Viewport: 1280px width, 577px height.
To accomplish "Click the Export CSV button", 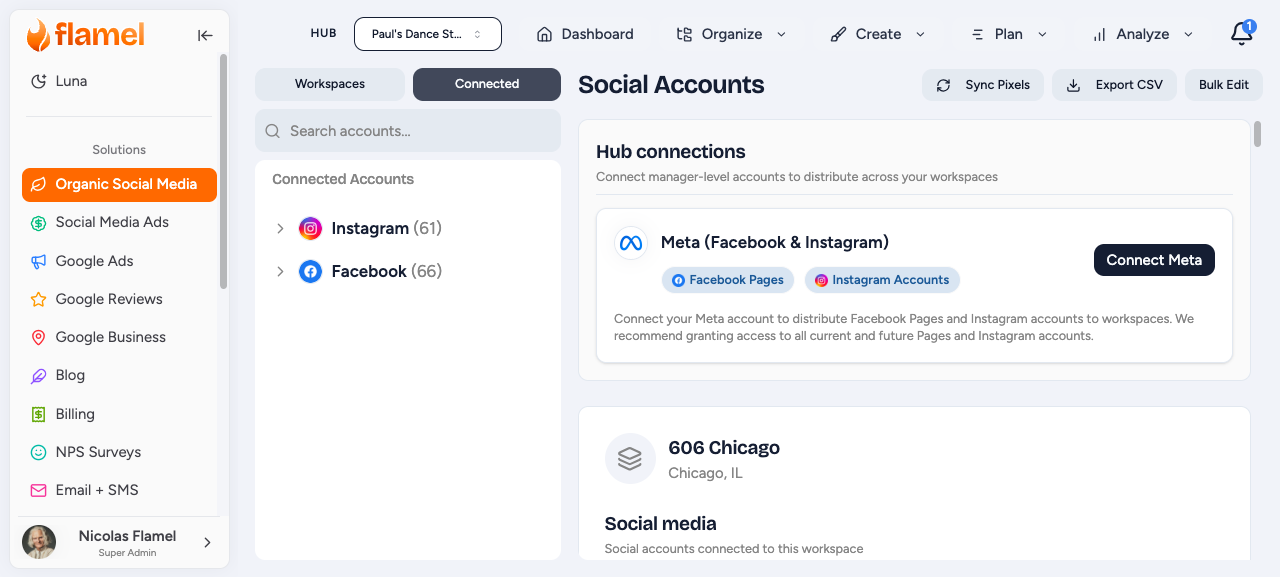I will point(1114,85).
